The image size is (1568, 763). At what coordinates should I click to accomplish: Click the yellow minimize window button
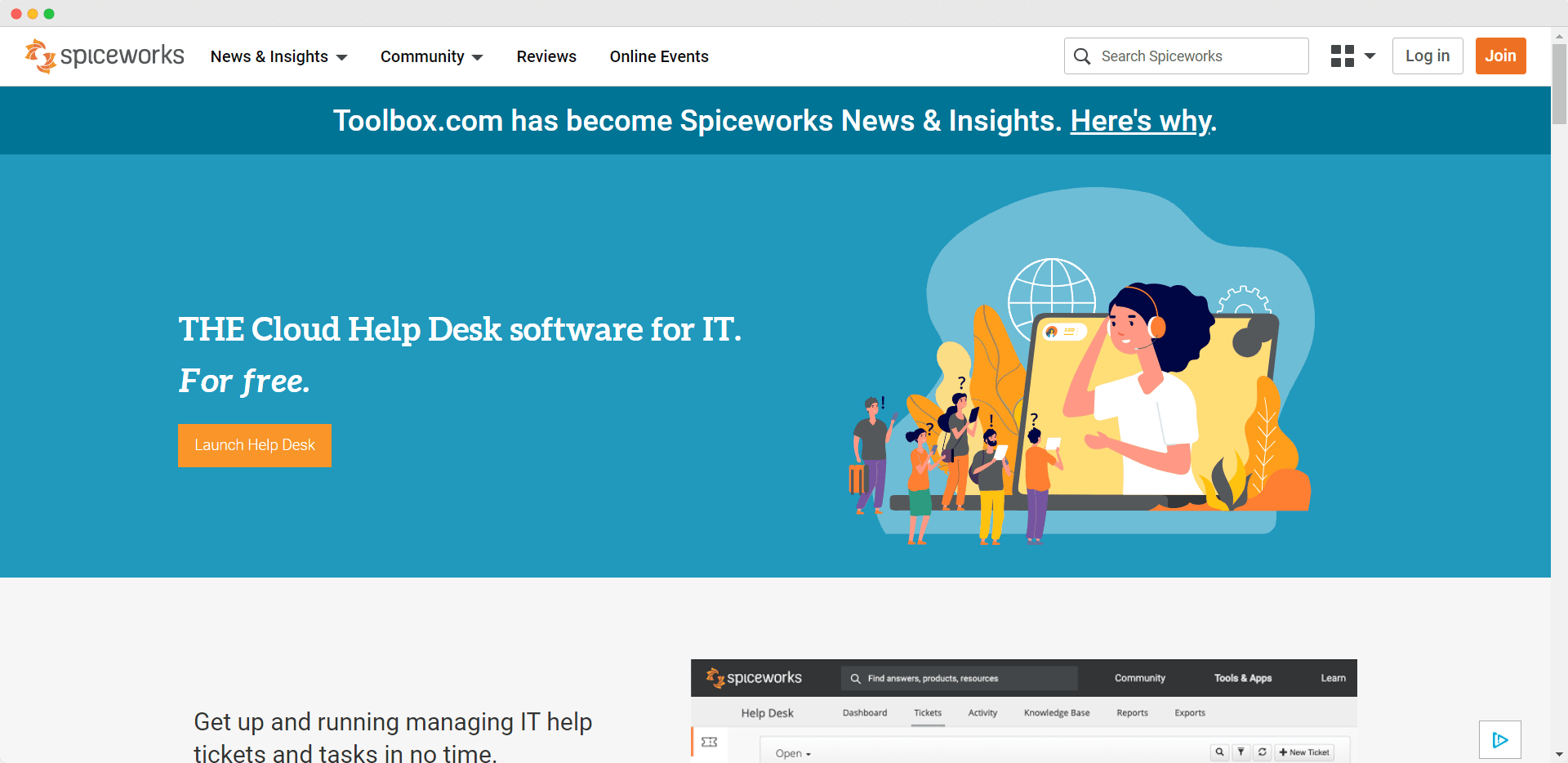[33, 14]
